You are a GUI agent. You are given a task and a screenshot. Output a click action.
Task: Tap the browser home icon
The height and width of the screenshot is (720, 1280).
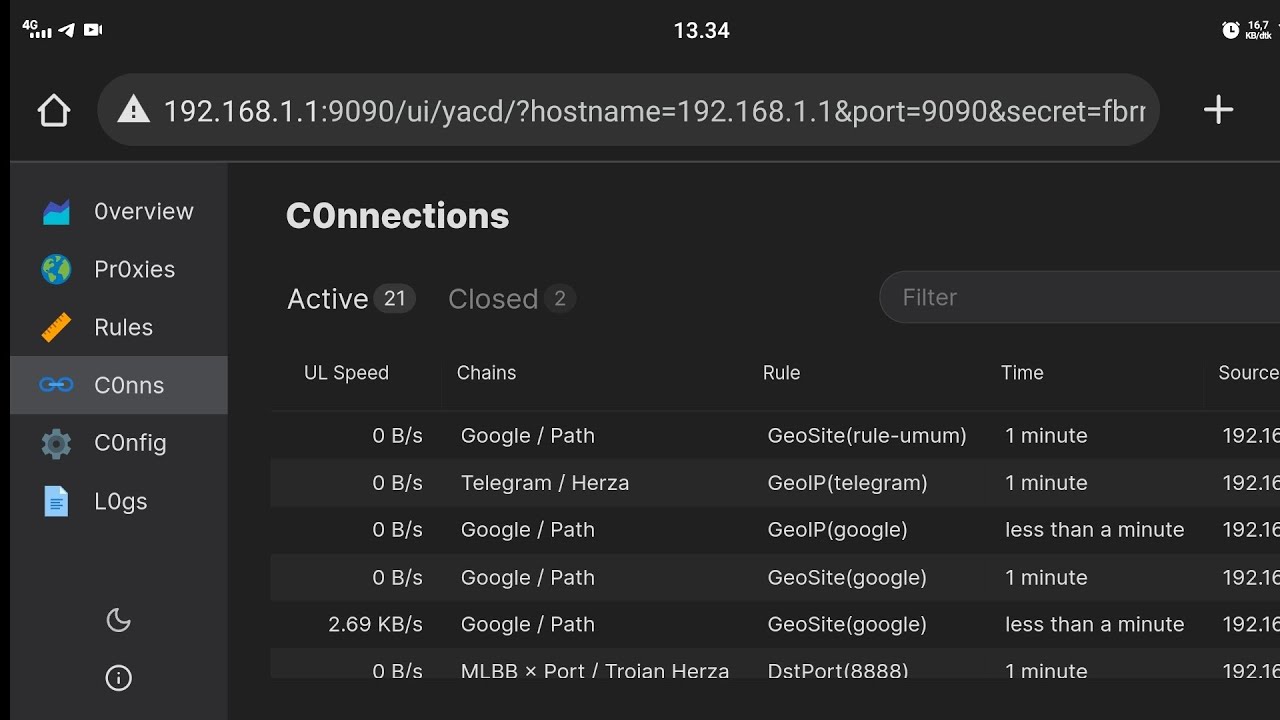[x=54, y=110]
